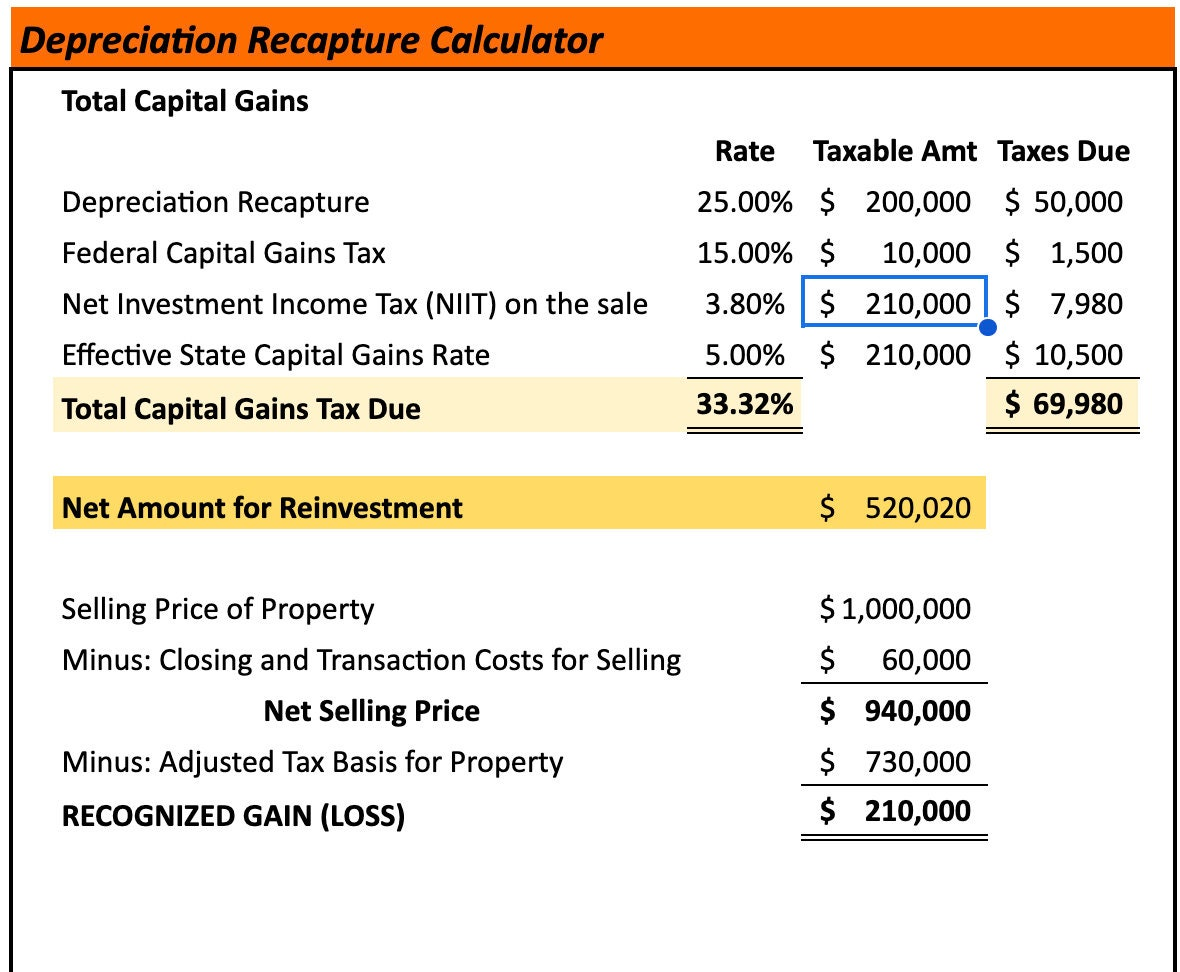Select the $69,980 total tax due cell
Image resolution: width=1180 pixels, height=972 pixels.
pos(1063,404)
